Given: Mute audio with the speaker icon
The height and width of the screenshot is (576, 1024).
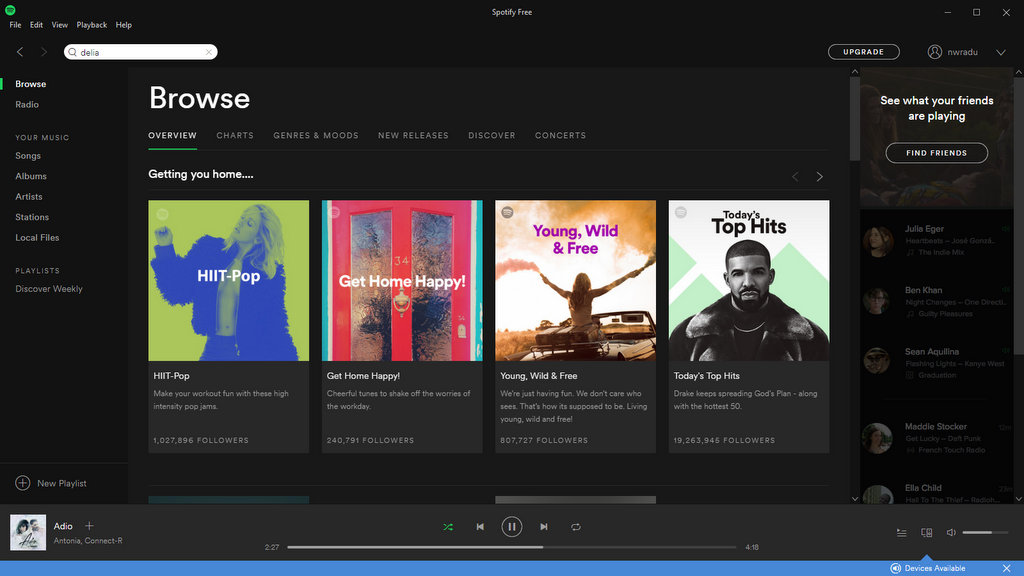Looking at the screenshot, I should click(951, 532).
